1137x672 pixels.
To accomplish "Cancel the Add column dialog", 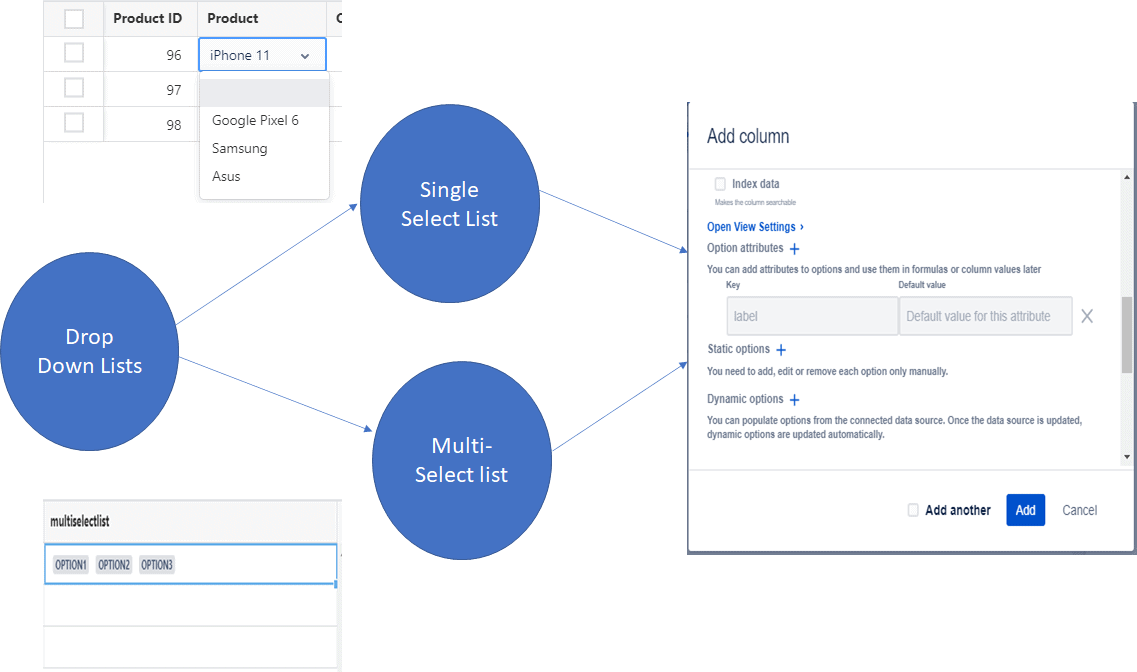I will tap(1079, 510).
